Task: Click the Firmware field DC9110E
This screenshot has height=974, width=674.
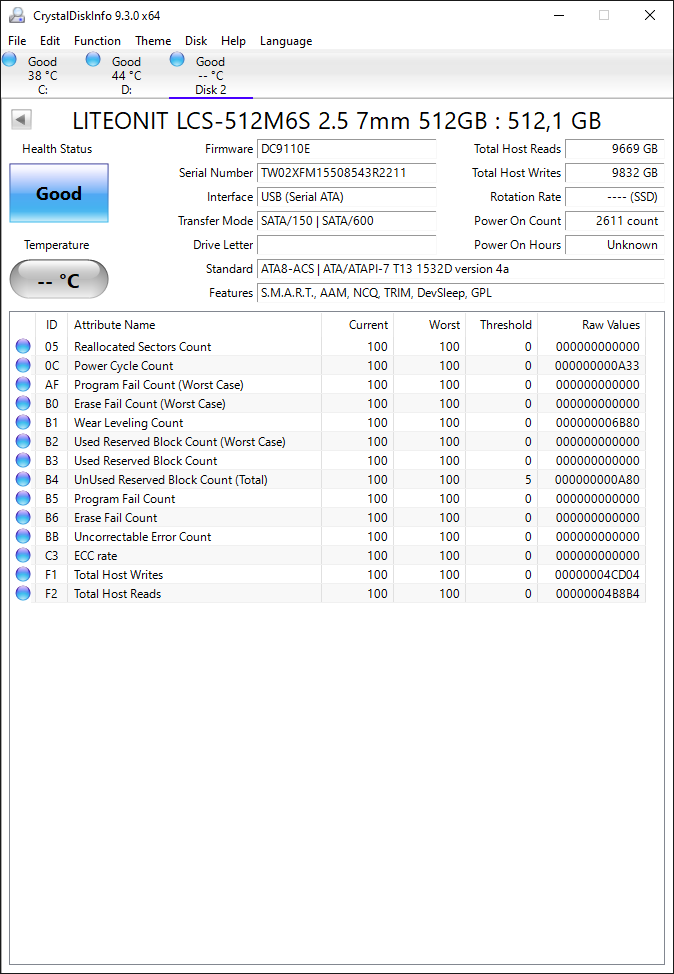Action: point(347,149)
